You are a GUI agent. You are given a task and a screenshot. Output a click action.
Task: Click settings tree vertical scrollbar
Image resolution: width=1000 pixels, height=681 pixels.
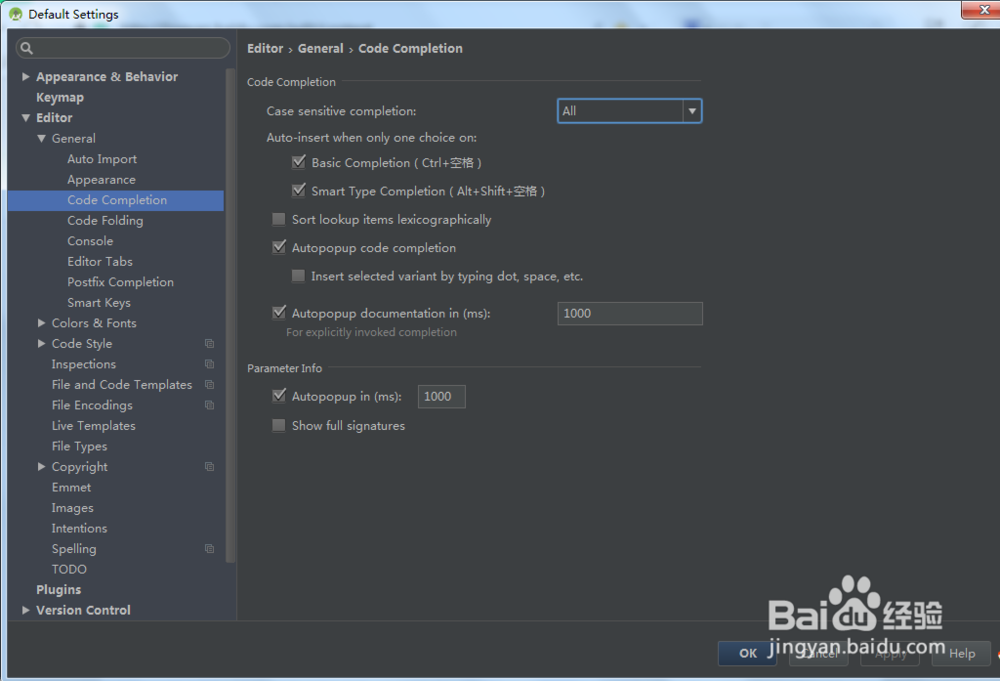230,316
